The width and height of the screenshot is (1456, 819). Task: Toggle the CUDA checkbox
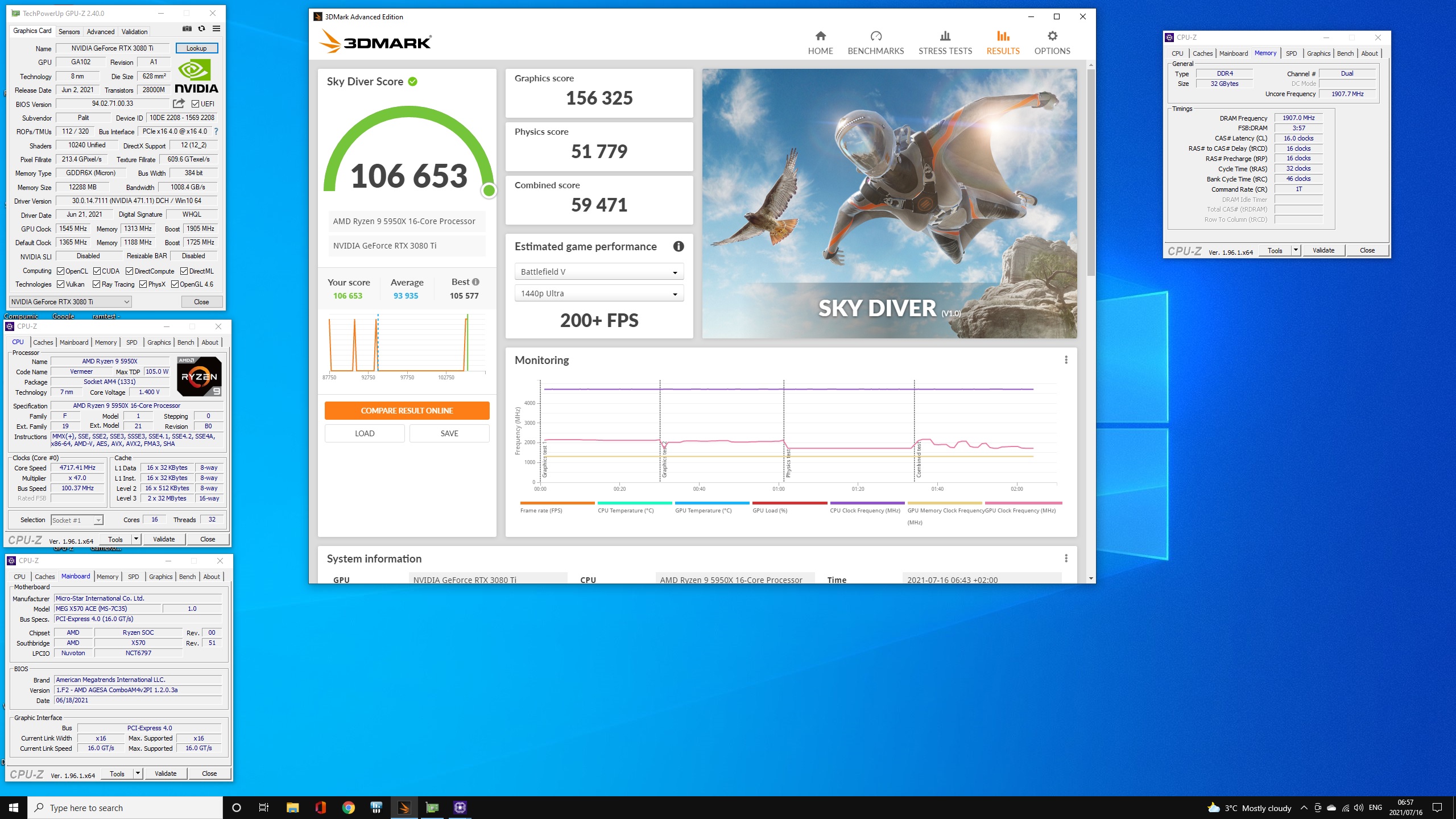click(97, 271)
